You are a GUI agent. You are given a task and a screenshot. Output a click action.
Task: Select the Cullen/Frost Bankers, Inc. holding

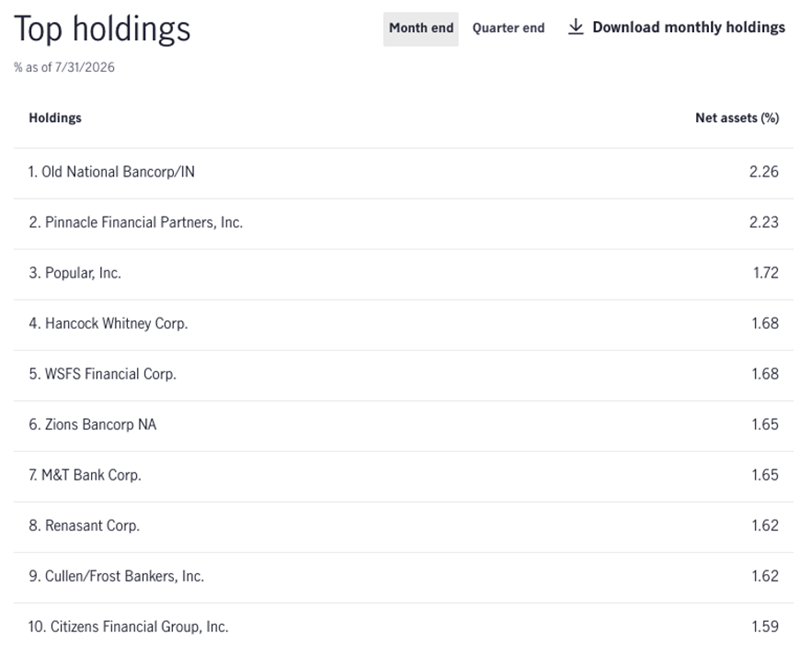pyautogui.click(x=116, y=576)
